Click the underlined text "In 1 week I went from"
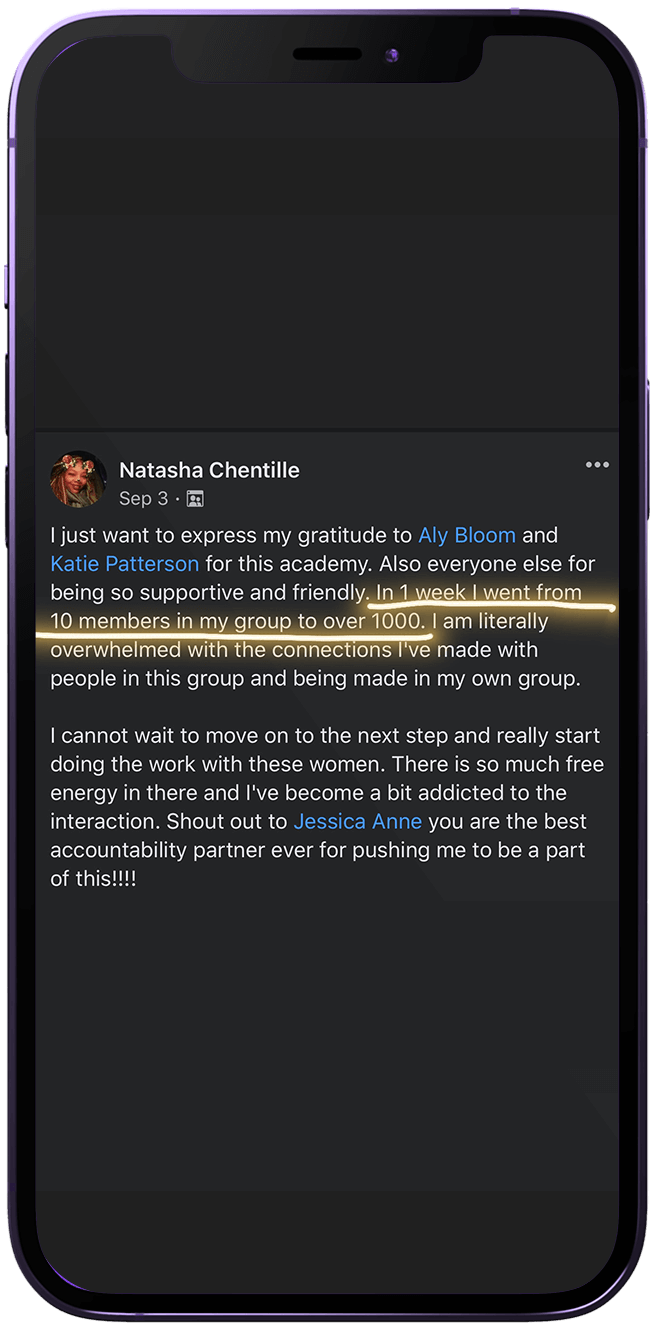The height and width of the screenshot is (1329, 654). click(478, 593)
